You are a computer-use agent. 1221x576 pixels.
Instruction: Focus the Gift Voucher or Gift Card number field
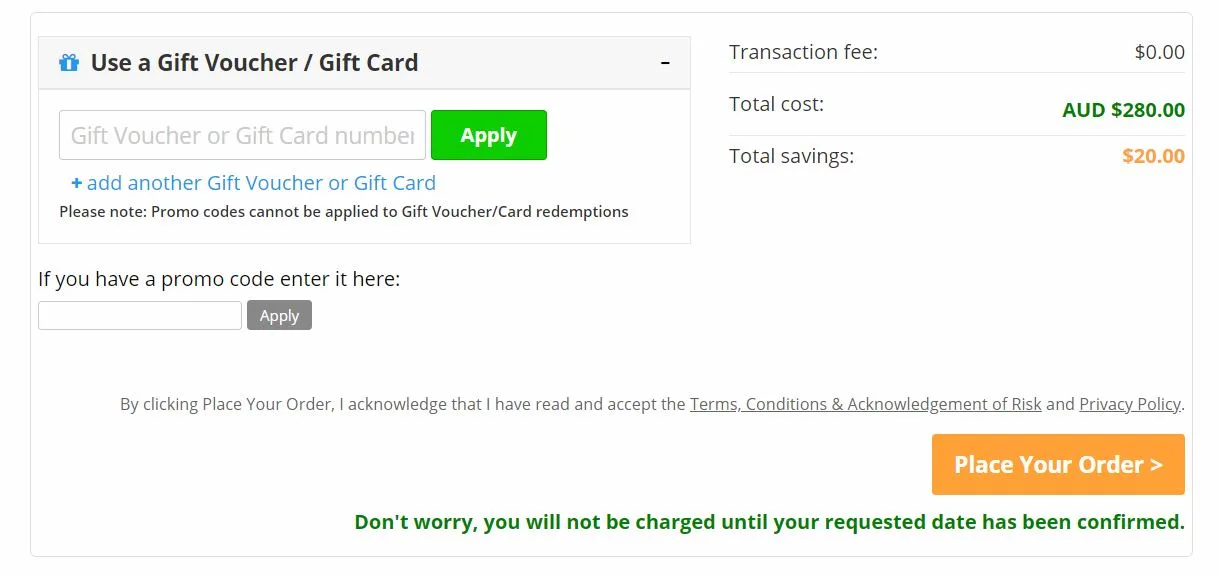tap(242, 135)
